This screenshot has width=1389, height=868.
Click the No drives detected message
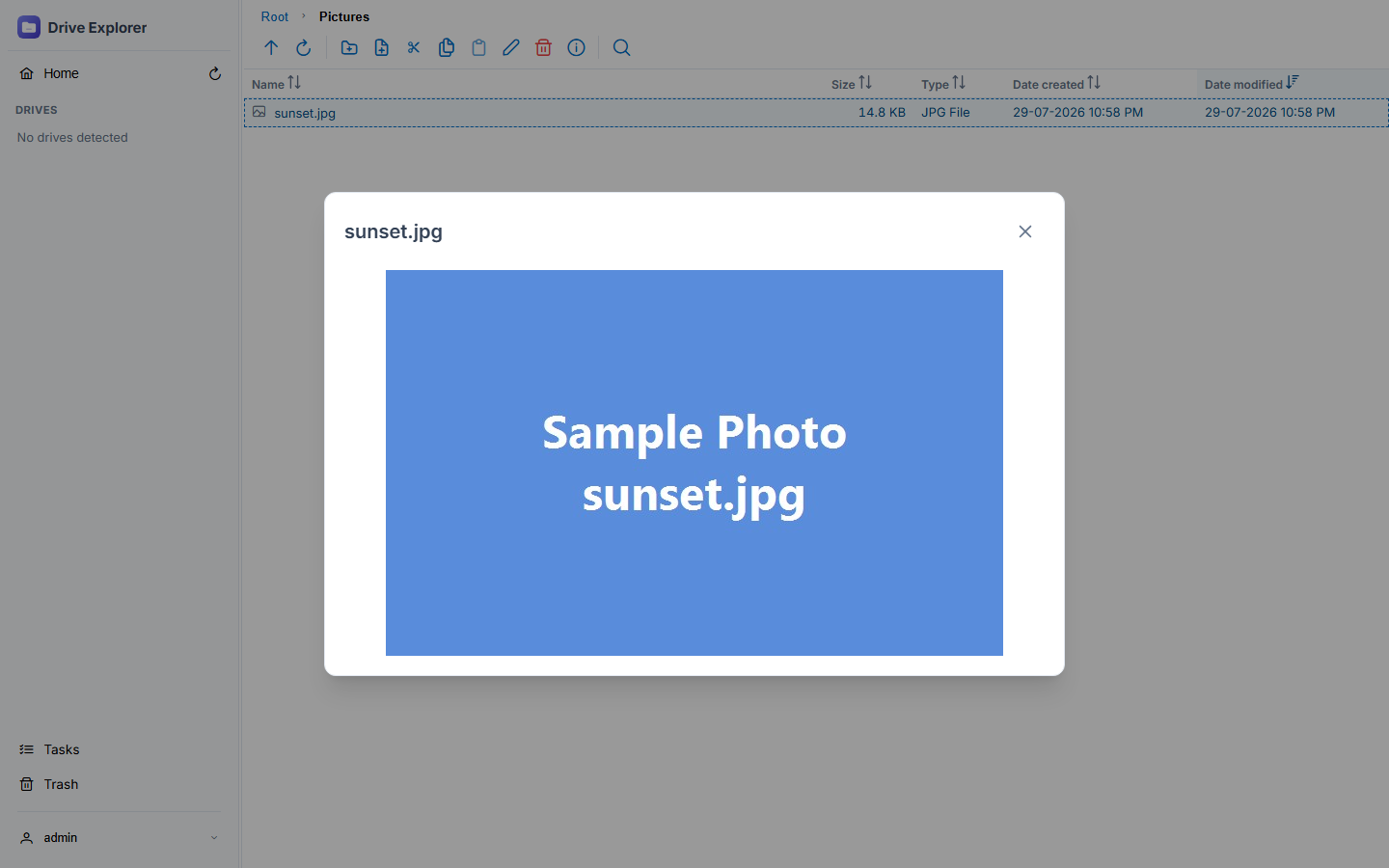(72, 138)
